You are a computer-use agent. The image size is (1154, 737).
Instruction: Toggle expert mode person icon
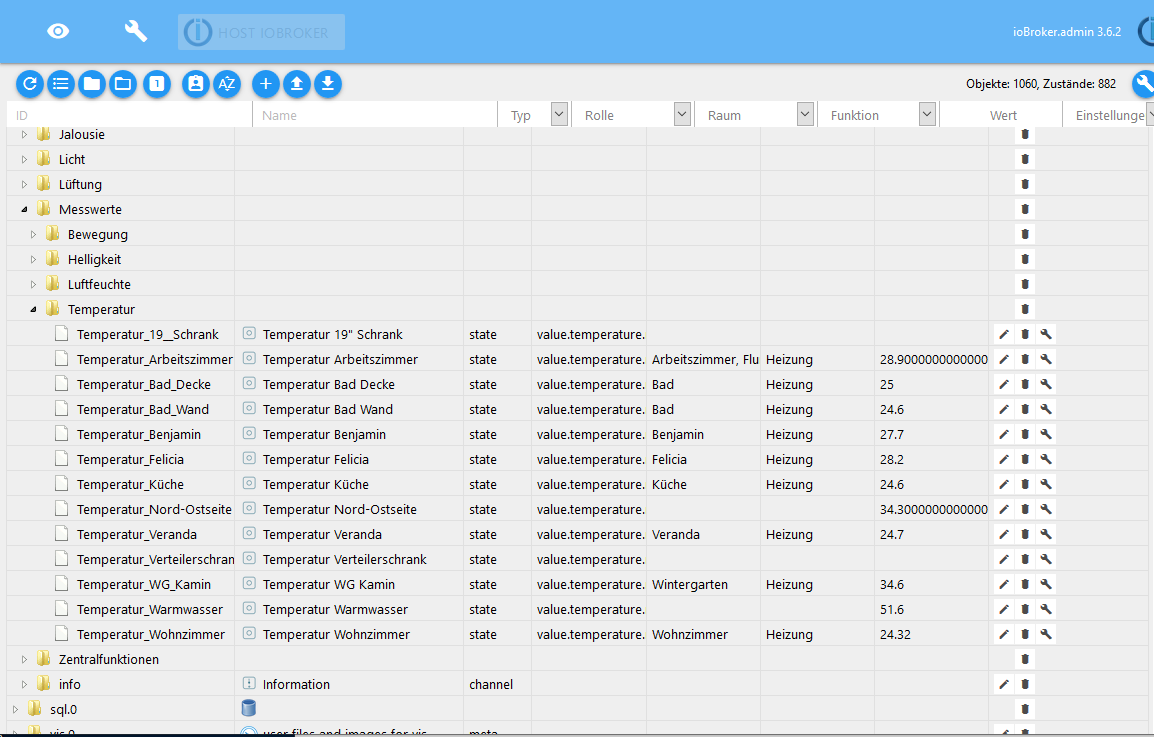pos(196,84)
